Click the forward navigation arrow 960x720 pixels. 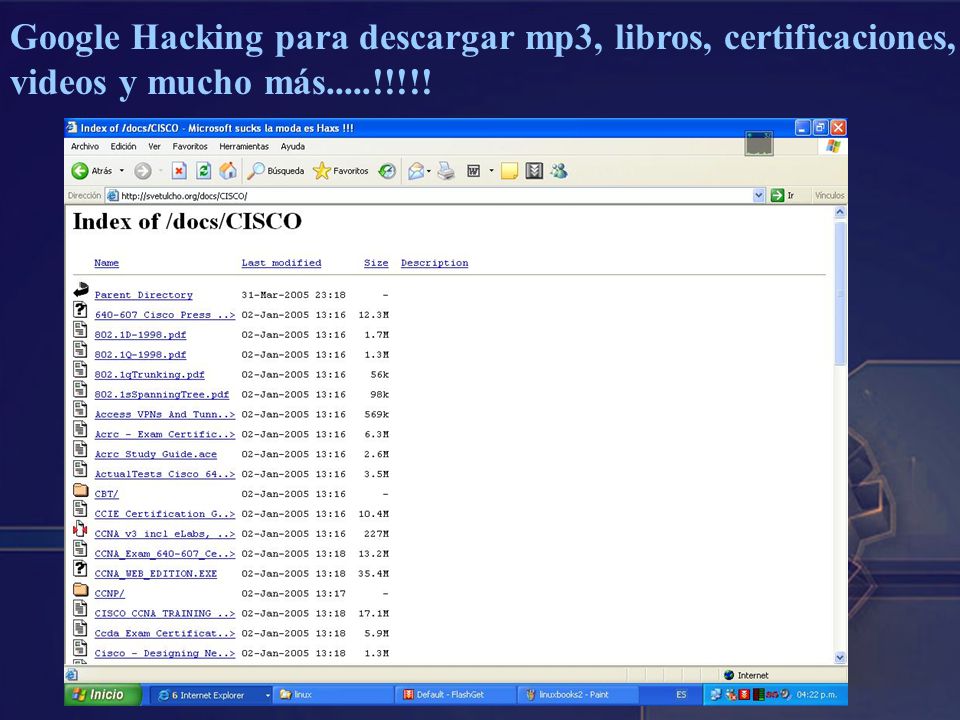[x=143, y=171]
